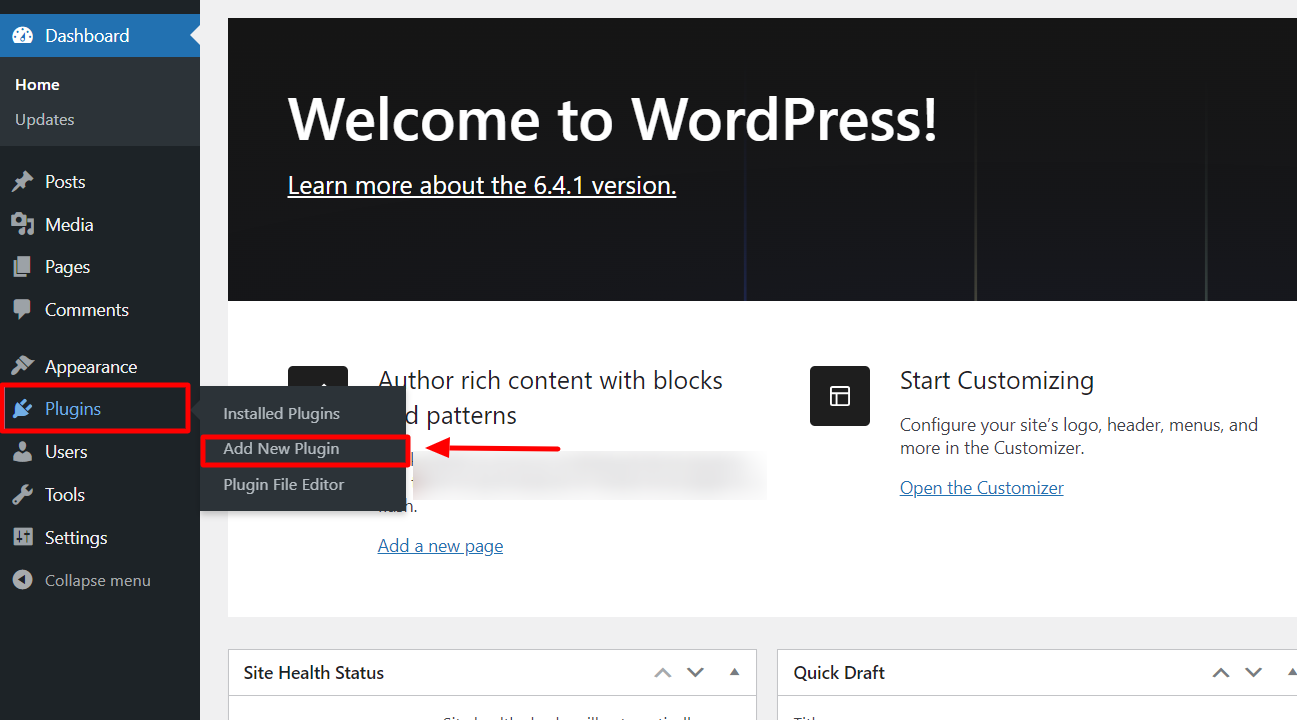Click the Pages icon in sidebar
This screenshot has width=1297, height=720.
[x=22, y=267]
